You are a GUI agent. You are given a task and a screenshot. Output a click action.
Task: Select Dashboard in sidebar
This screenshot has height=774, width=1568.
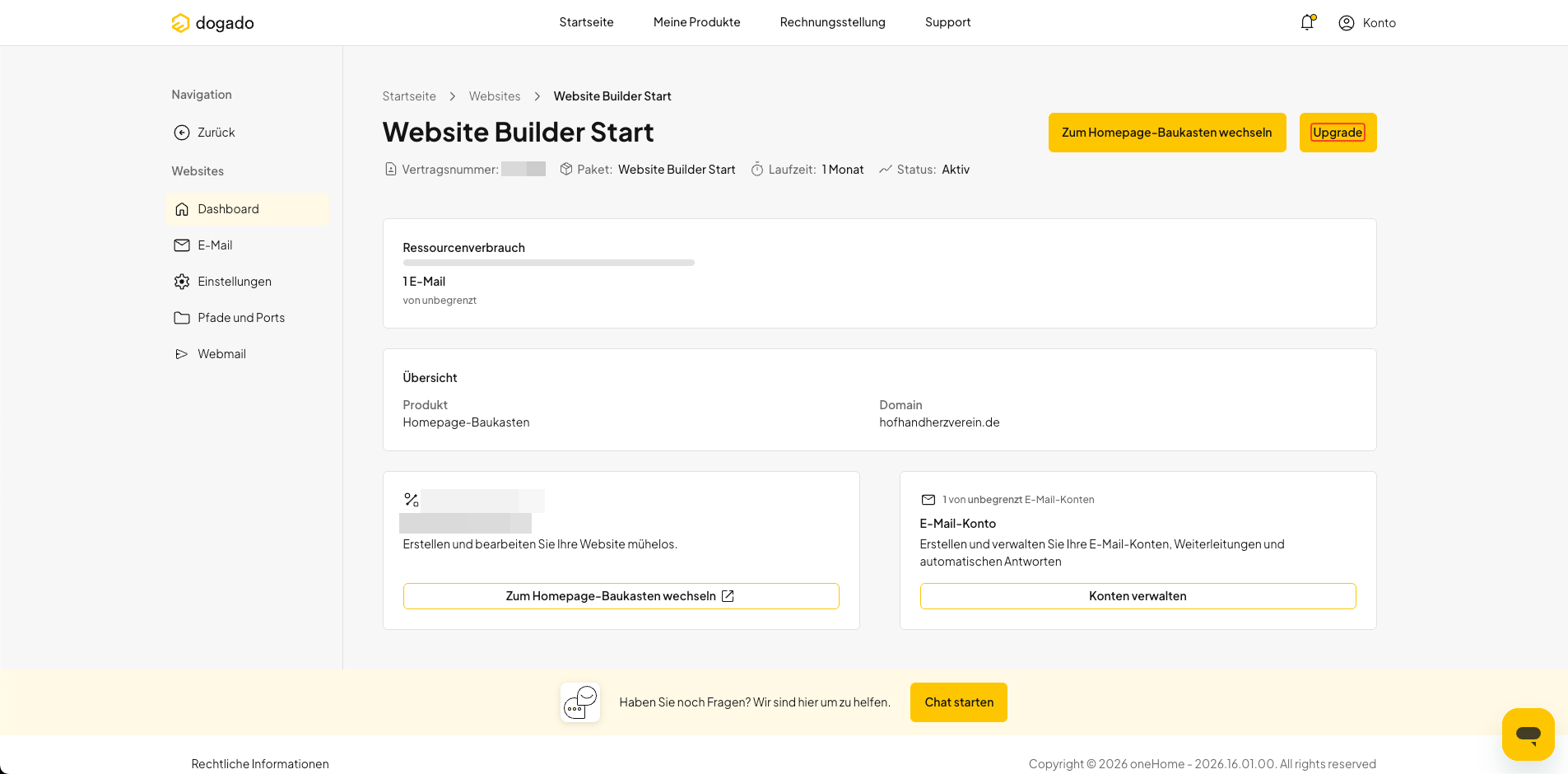[247, 209]
